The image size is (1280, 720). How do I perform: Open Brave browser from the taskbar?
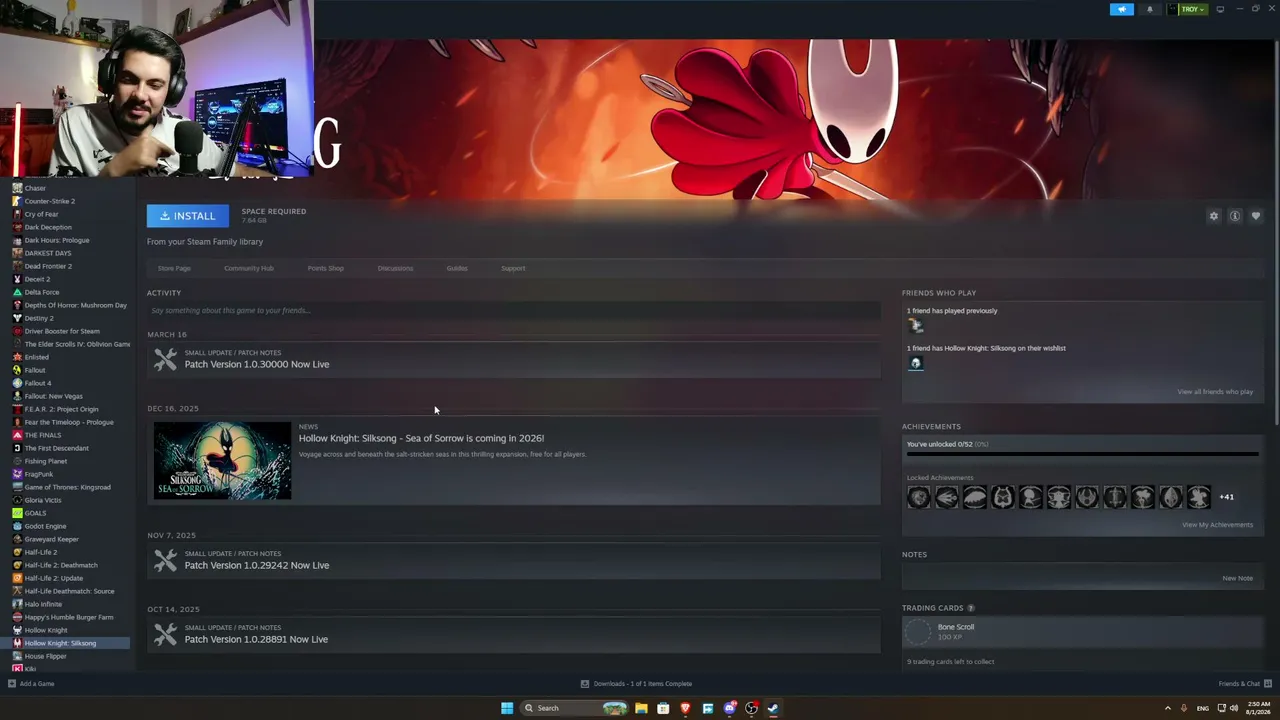pyautogui.click(x=685, y=708)
